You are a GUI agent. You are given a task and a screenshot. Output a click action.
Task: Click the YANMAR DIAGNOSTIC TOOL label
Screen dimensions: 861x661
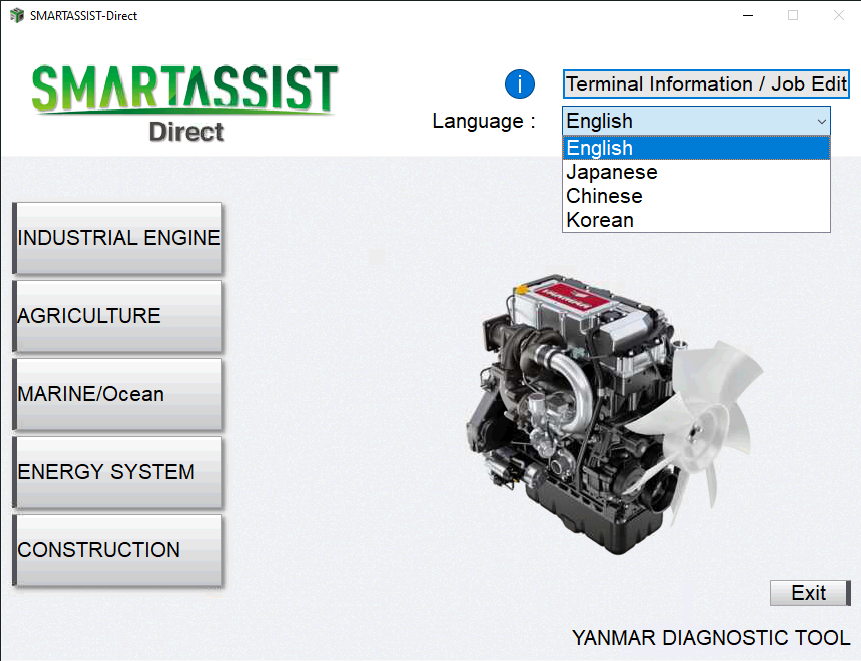710,638
